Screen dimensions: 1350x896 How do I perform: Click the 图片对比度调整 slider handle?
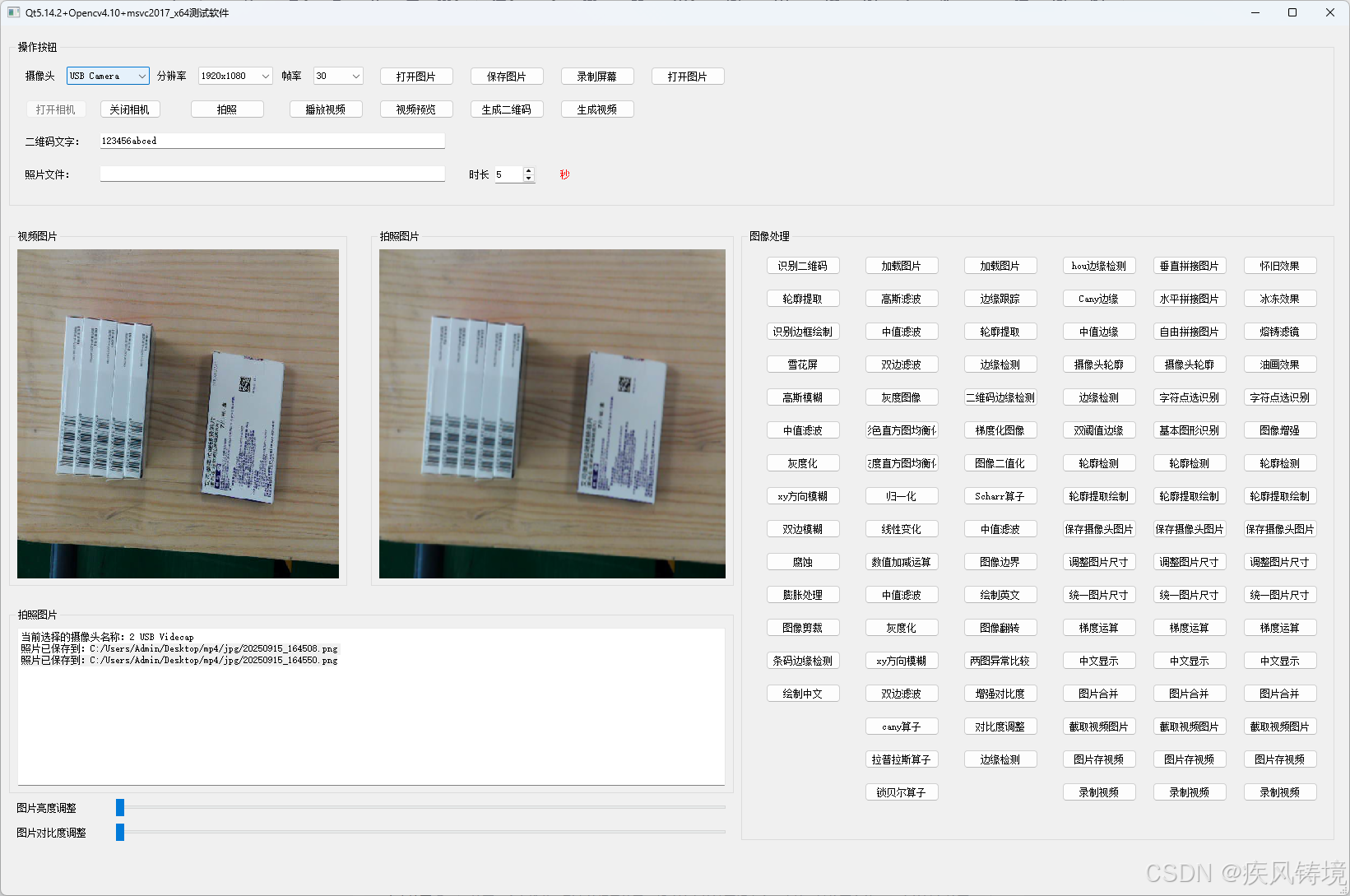(x=120, y=832)
